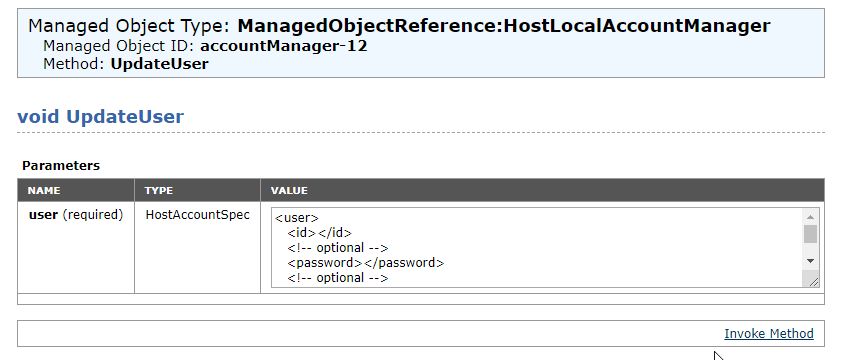Click the Managed Object ID accountManager-12 text
This screenshot has height=360, width=842.
(205, 46)
